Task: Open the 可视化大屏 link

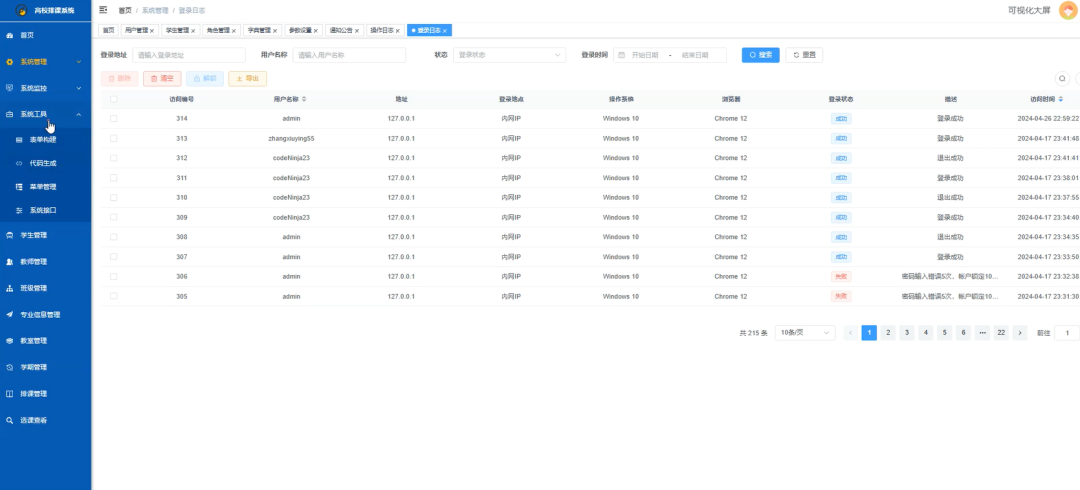Action: tap(1027, 10)
